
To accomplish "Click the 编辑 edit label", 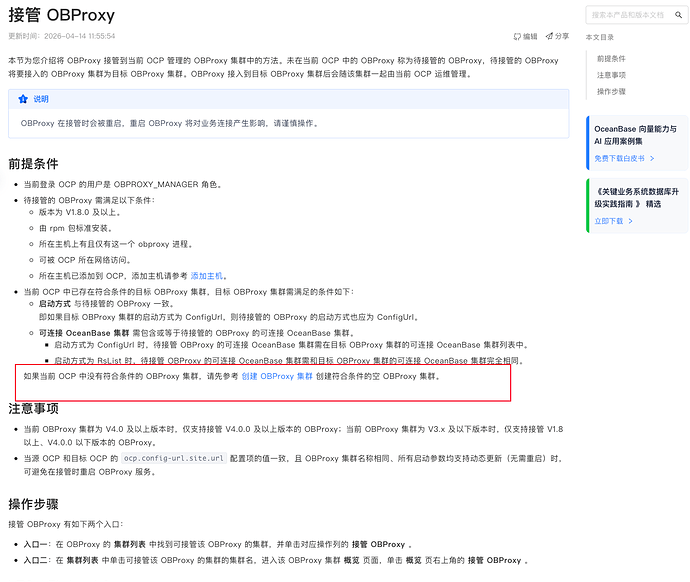I will click(x=530, y=37).
